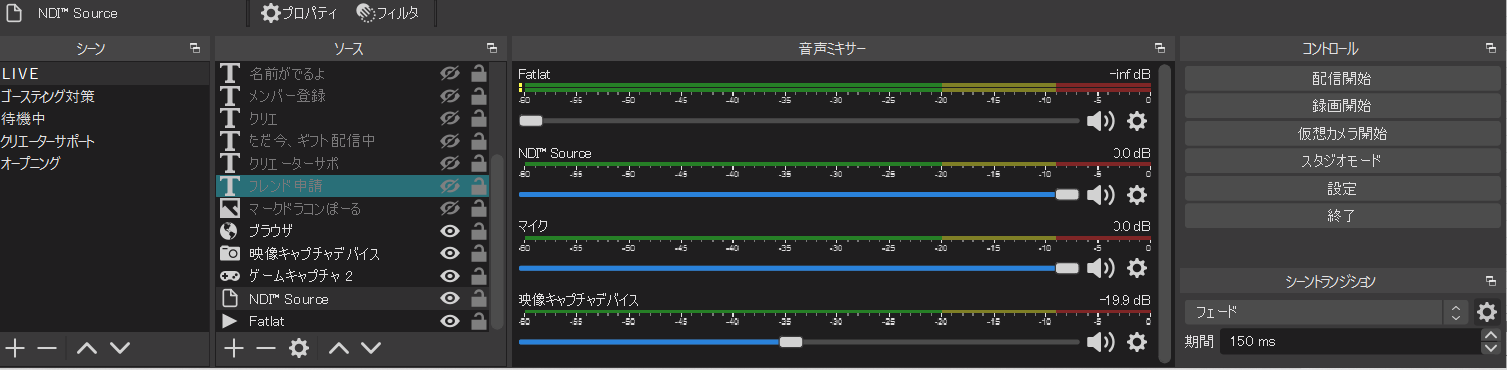Show the メンバー登録 text source
Screen dimensions: 1507x370
(x=450, y=96)
